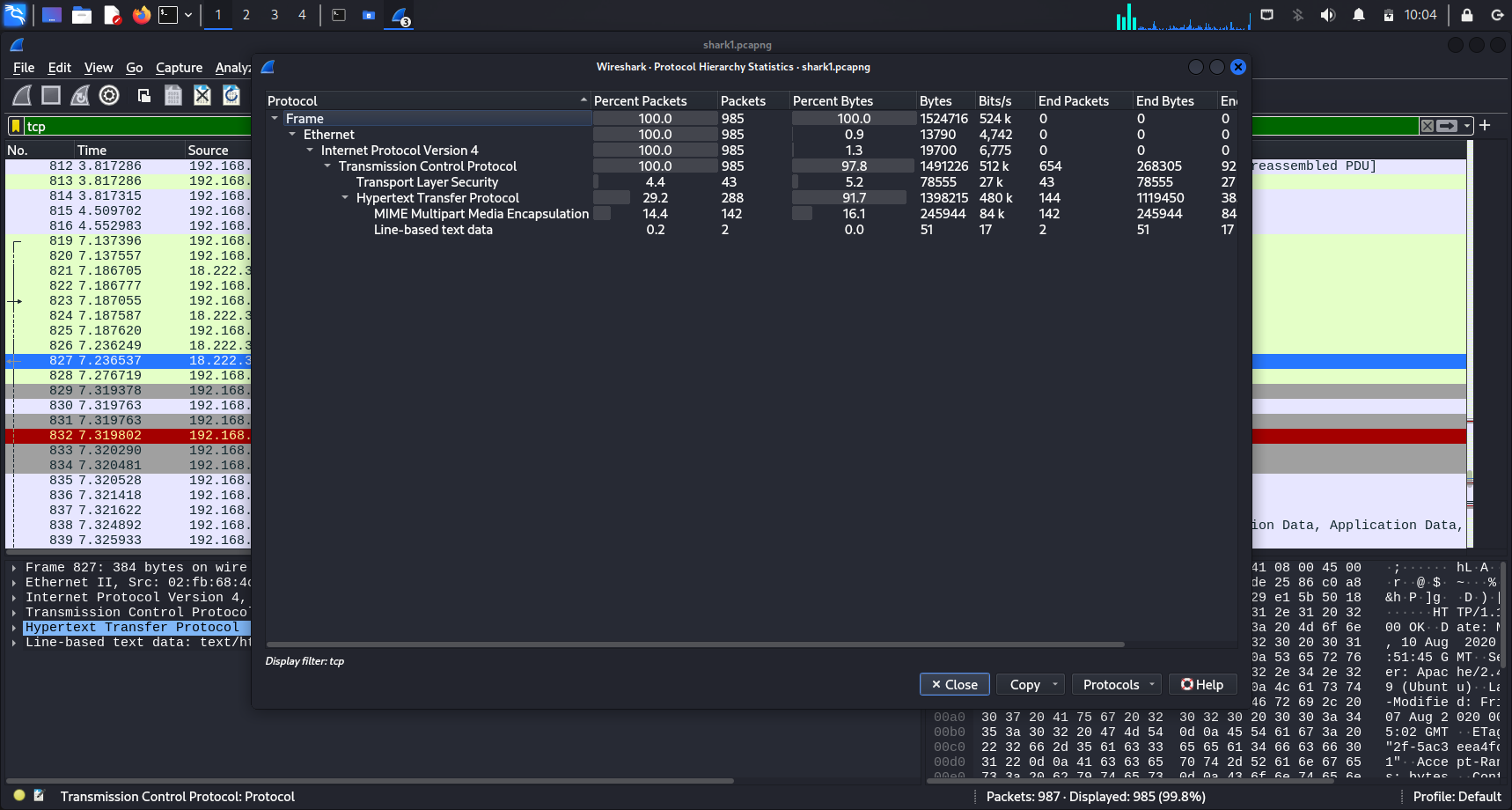The height and width of the screenshot is (810, 1512).
Task: Reload the capture file icon
Action: pyautogui.click(x=231, y=95)
